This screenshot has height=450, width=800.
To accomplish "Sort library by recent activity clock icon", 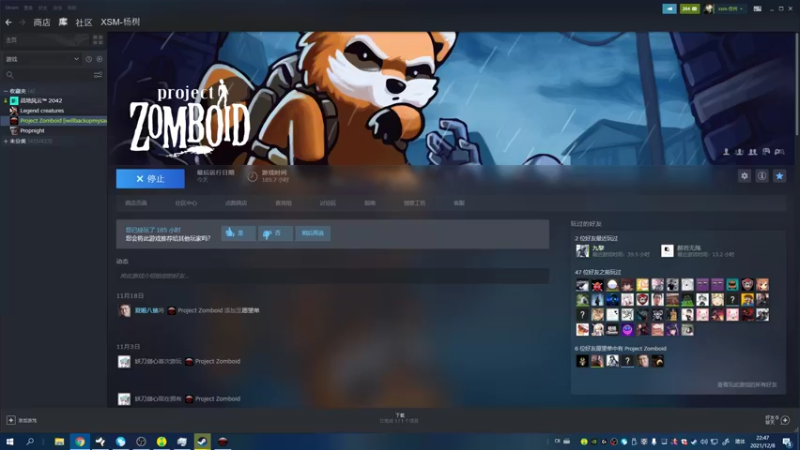I will pos(89,59).
